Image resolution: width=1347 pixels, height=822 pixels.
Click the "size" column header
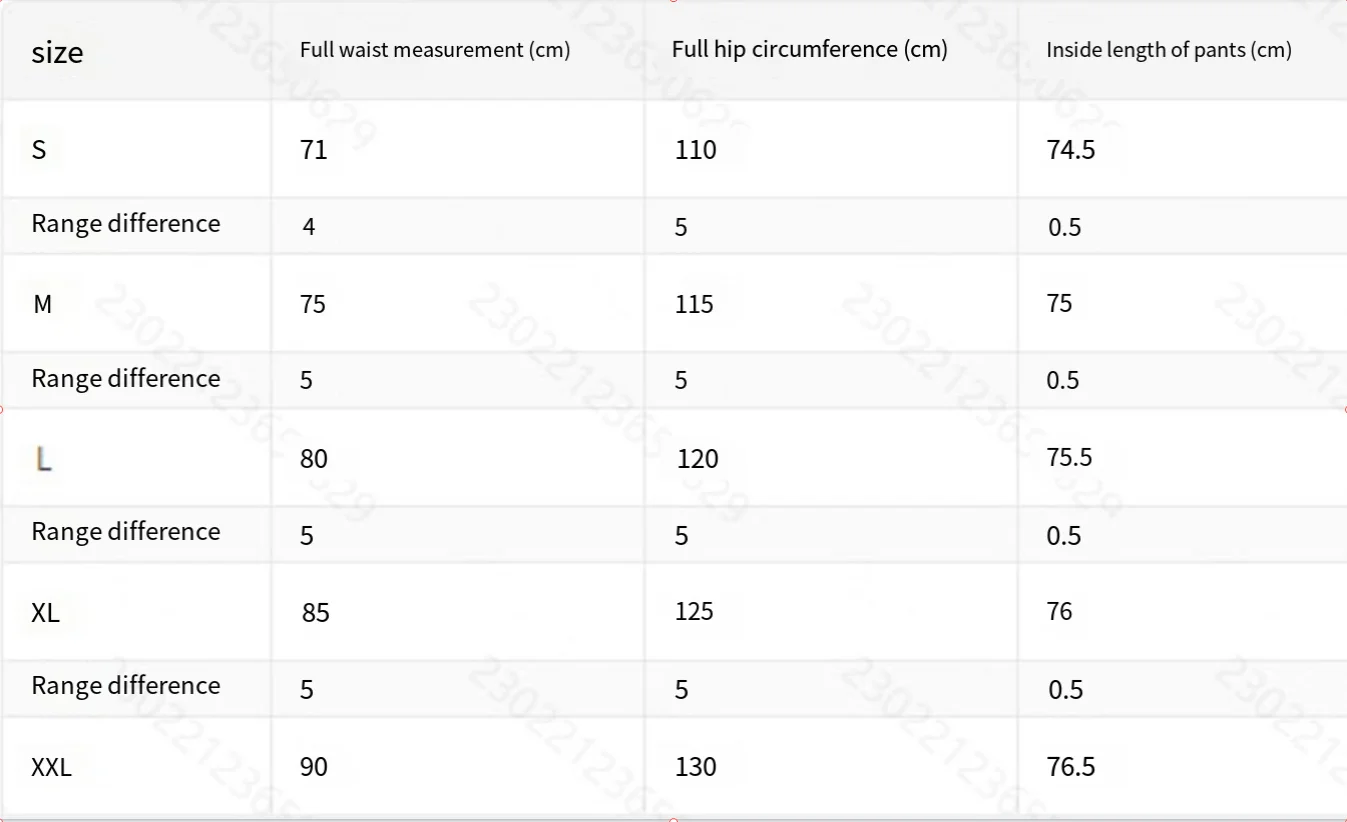tap(57, 52)
